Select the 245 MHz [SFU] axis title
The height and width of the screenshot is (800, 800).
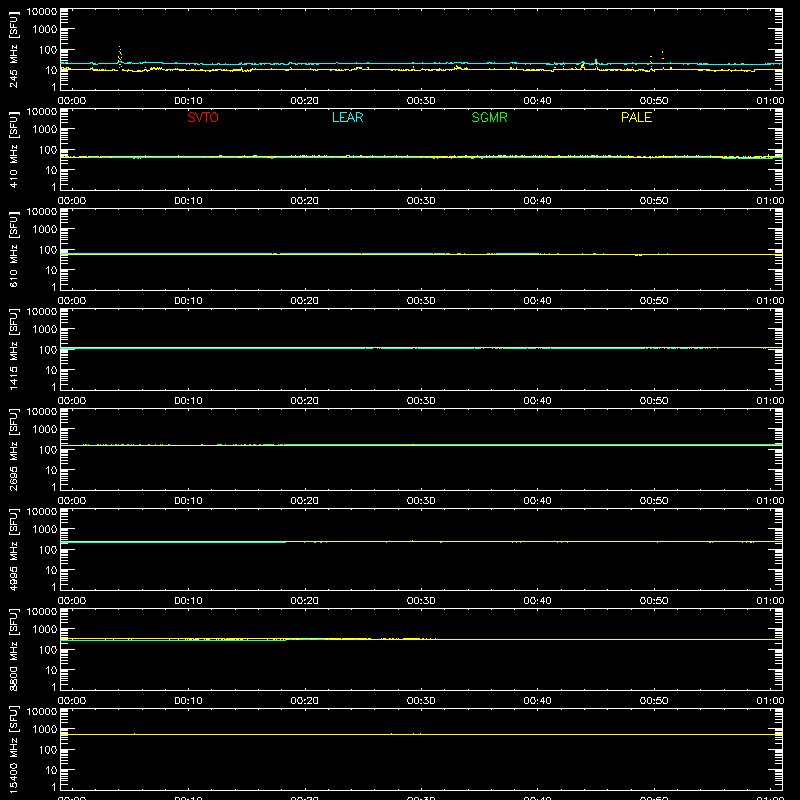pyautogui.click(x=13, y=49)
